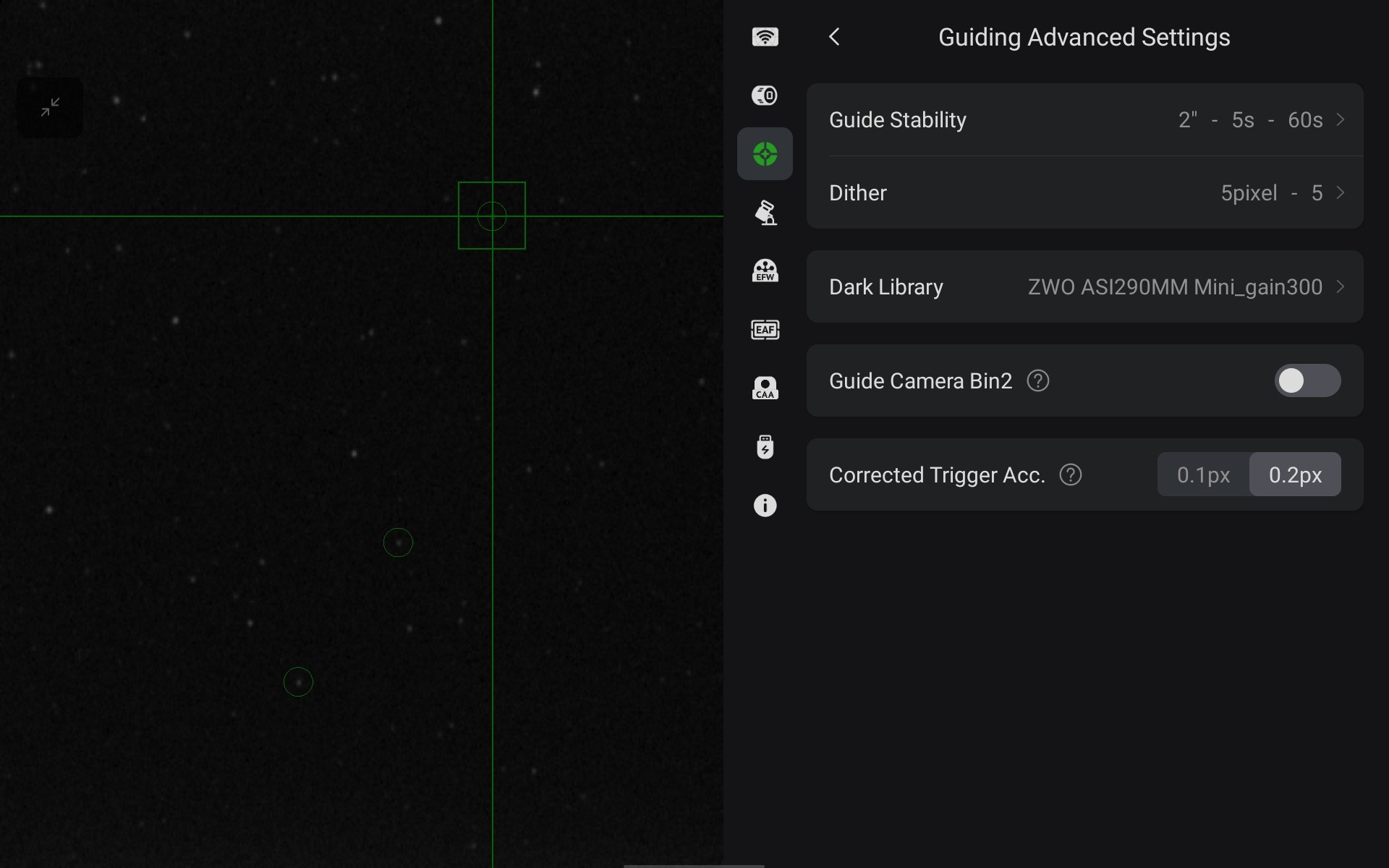Image resolution: width=1389 pixels, height=868 pixels.
Task: Click the Dither label
Action: click(857, 193)
